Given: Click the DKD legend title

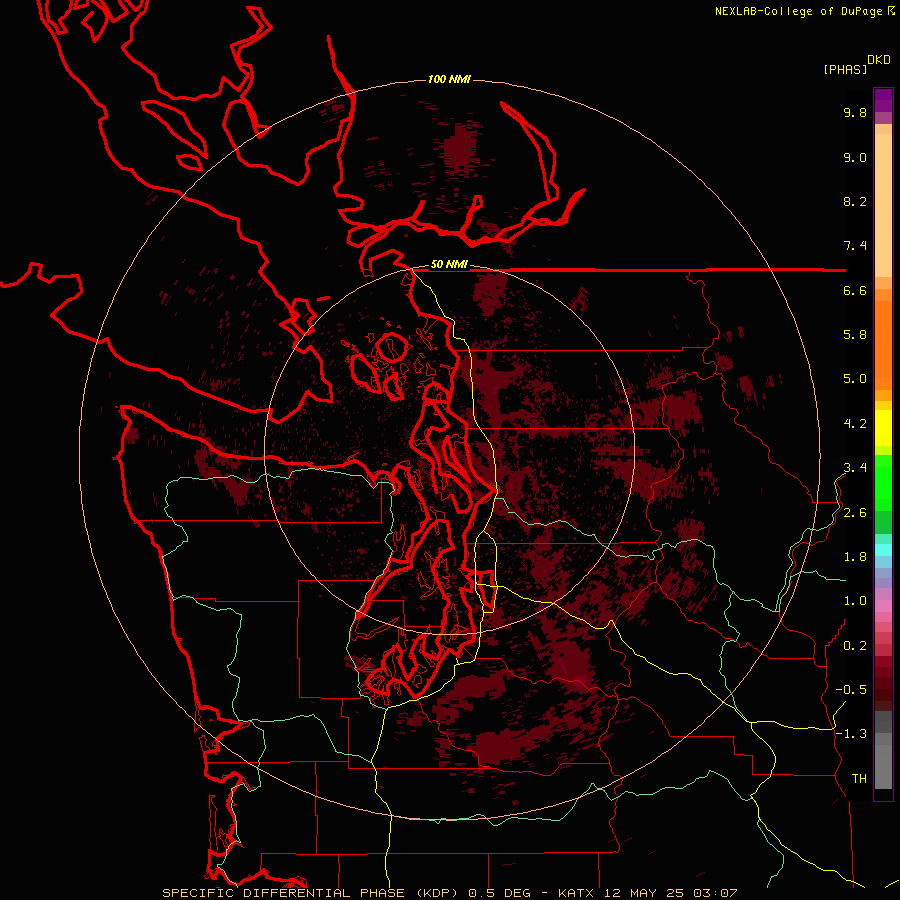Looking at the screenshot, I should click(879, 60).
